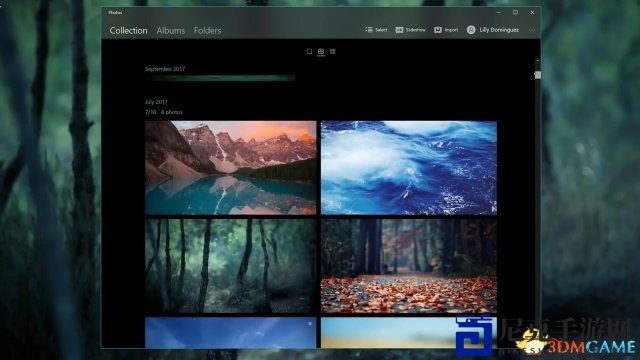Click the Select button in toolbar
Viewport: 640px width, 360px height.
(376, 30)
